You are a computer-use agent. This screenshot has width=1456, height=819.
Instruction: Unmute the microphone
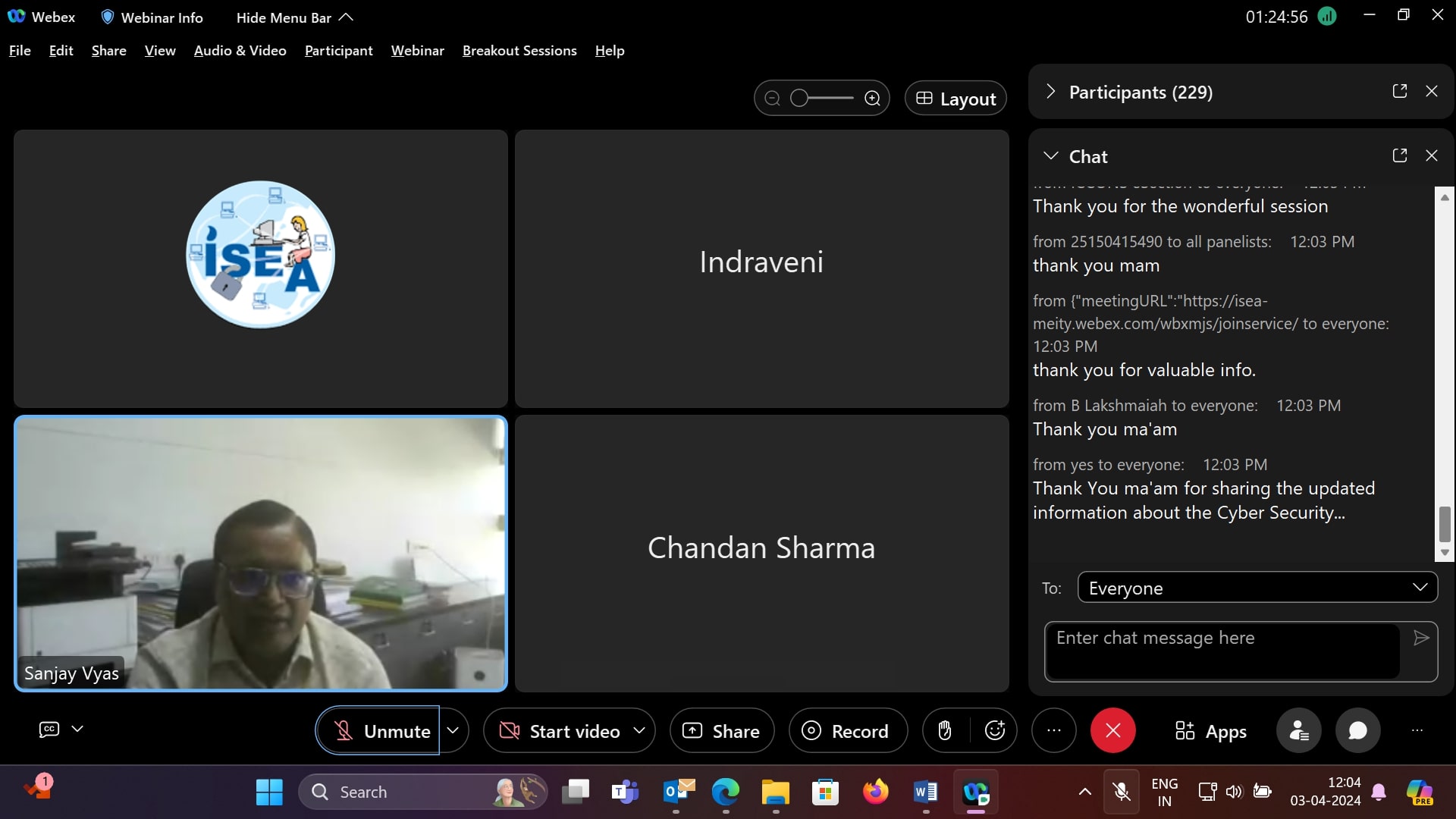tap(378, 731)
